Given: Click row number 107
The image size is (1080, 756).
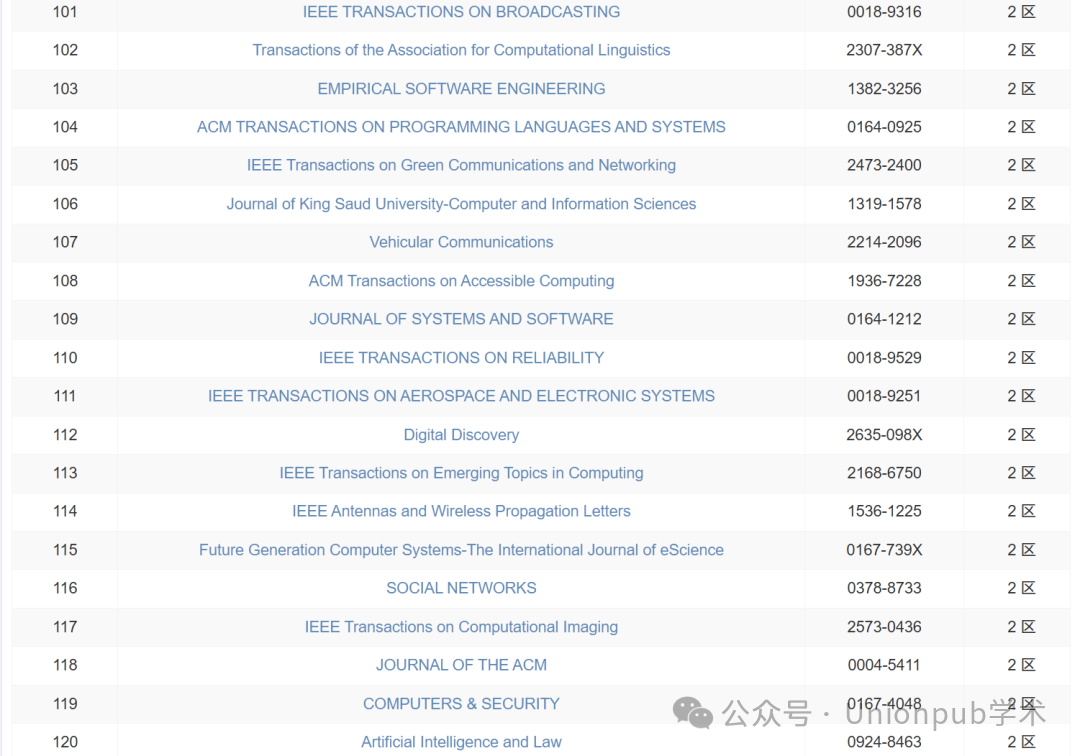Looking at the screenshot, I should point(65,242).
